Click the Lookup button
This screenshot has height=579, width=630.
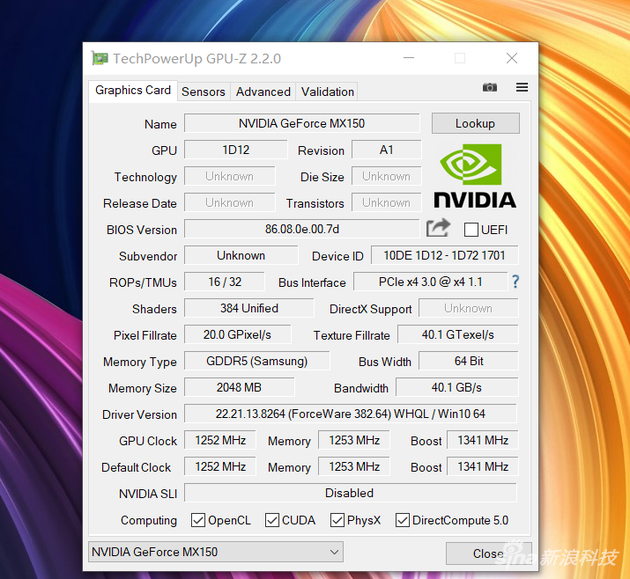[475, 123]
